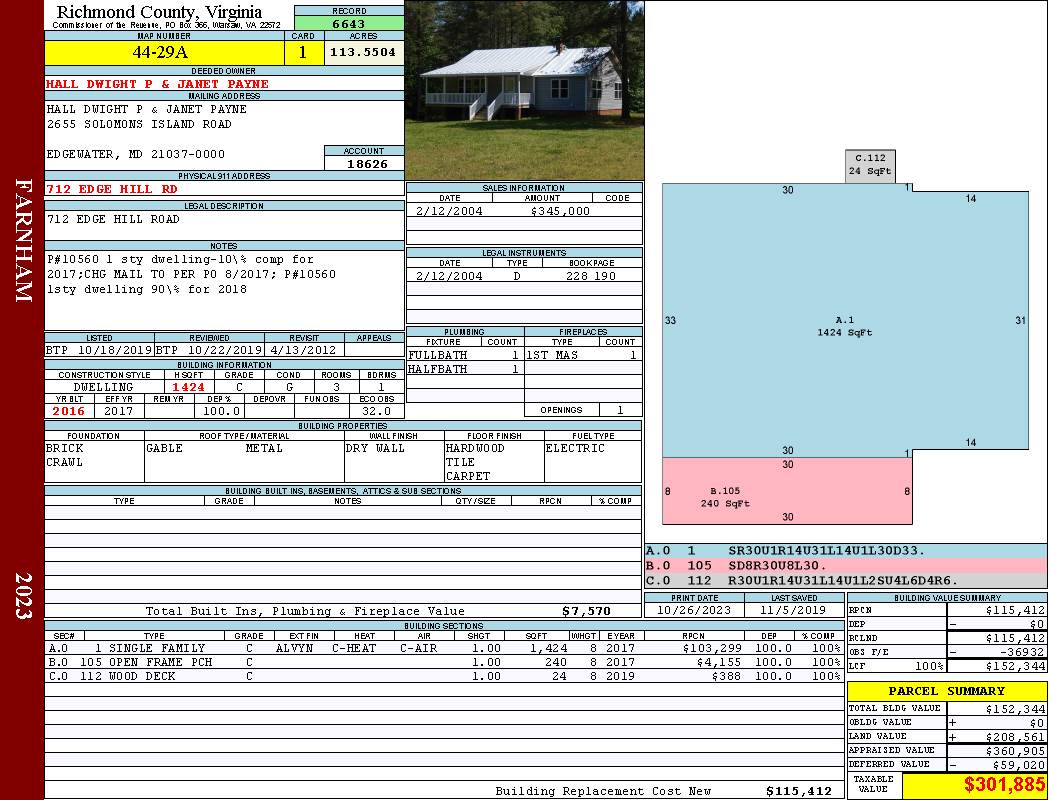Select the gray C.112 deck sketch box
The width and height of the screenshot is (1050, 800).
[x=869, y=165]
